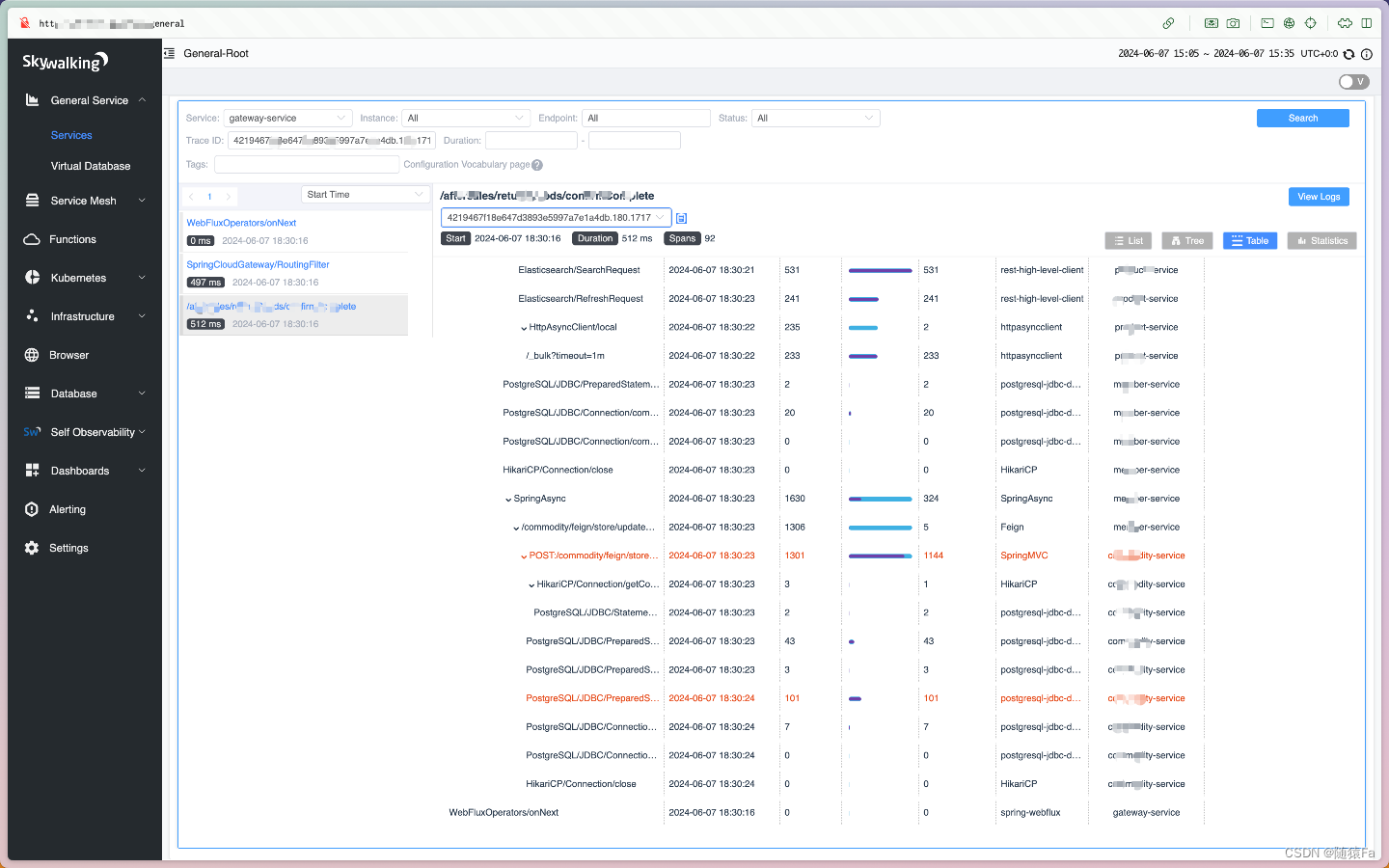Toggle the V edit-mode switch
This screenshot has width=1389, height=868.
pos(1354,82)
